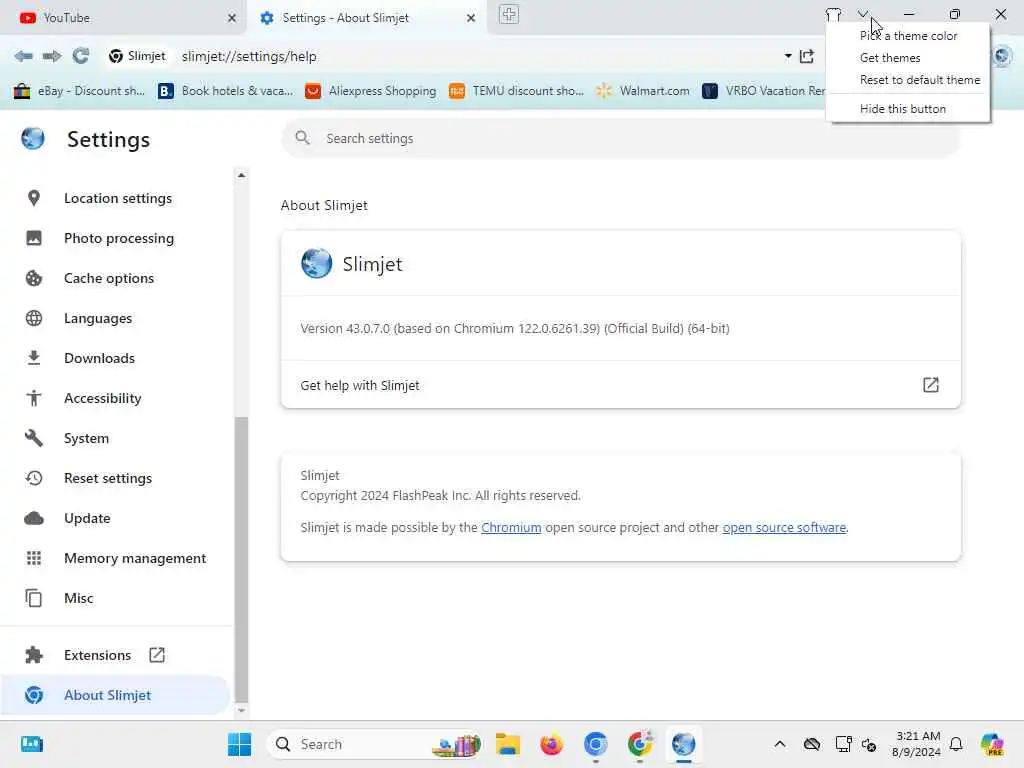
Task: Open the Walmart.com bookmark
Action: point(643,91)
